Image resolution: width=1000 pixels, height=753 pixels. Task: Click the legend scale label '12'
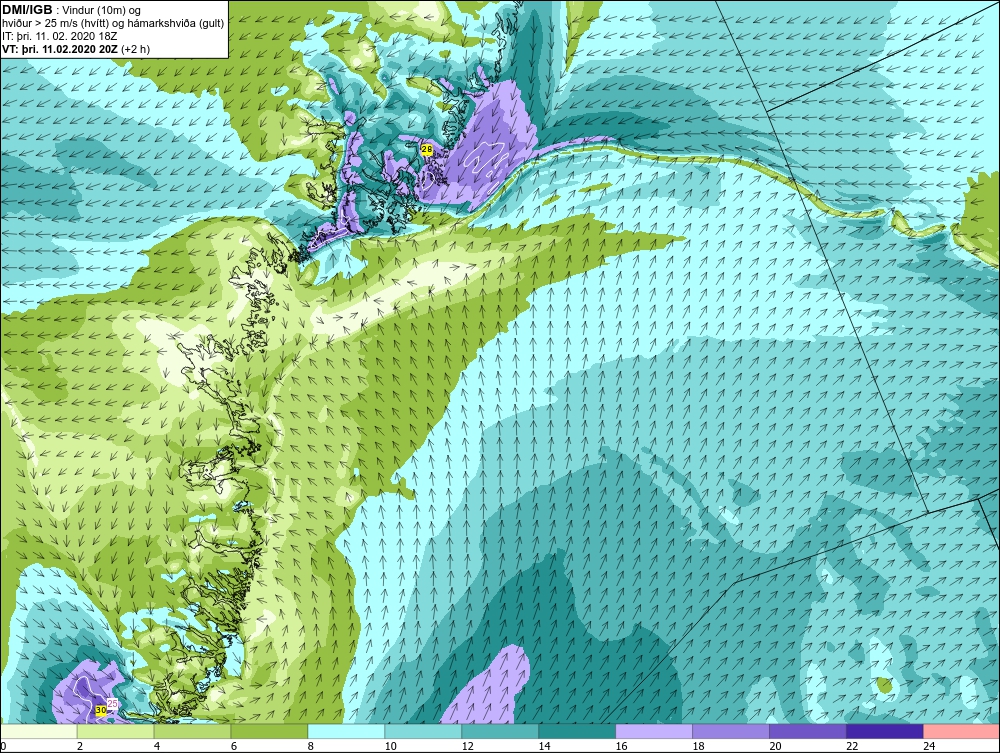click(467, 746)
